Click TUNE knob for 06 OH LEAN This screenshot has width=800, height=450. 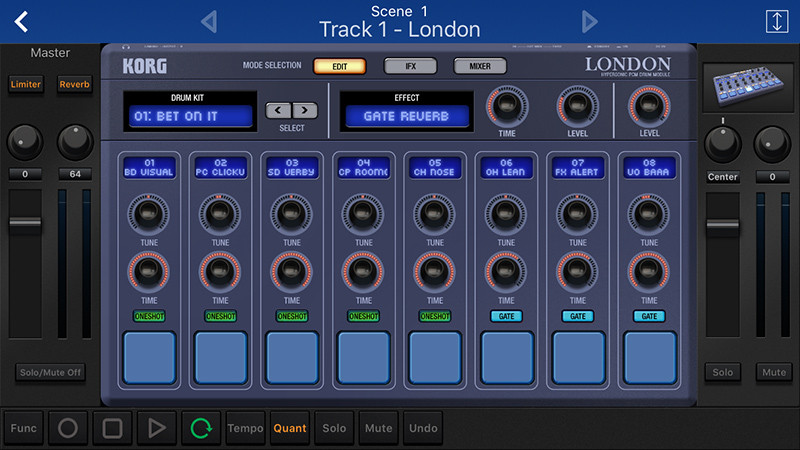[x=506, y=213]
